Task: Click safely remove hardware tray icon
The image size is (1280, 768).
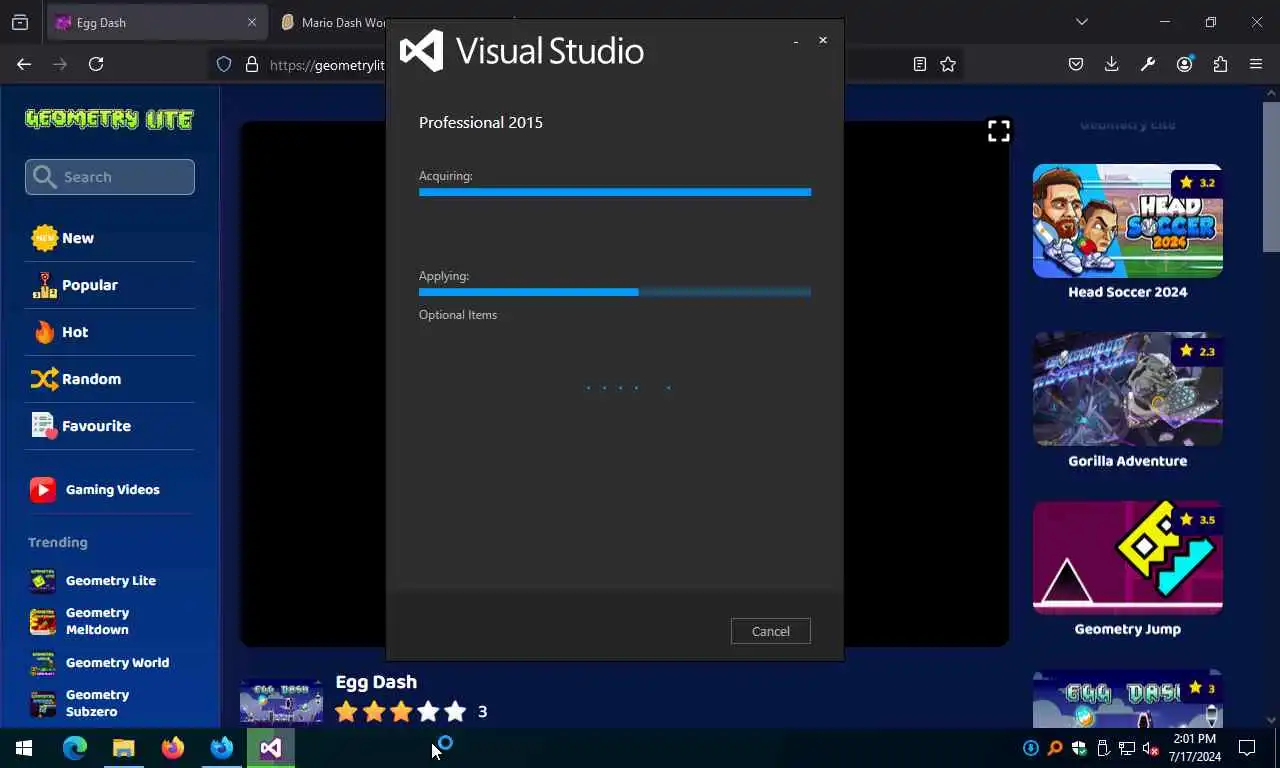Action: pos(1103,748)
